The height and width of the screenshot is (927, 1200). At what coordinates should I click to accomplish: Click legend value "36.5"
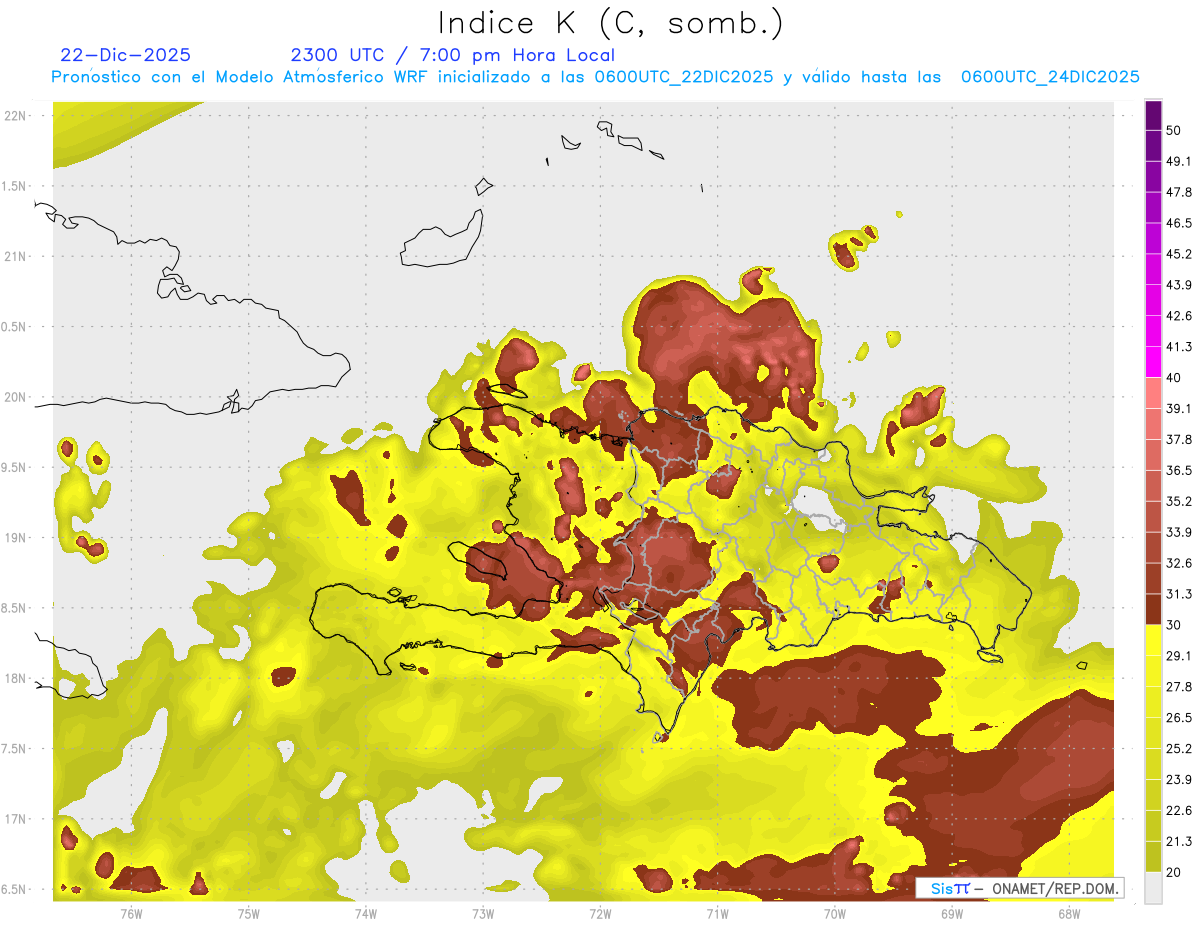(1179, 471)
